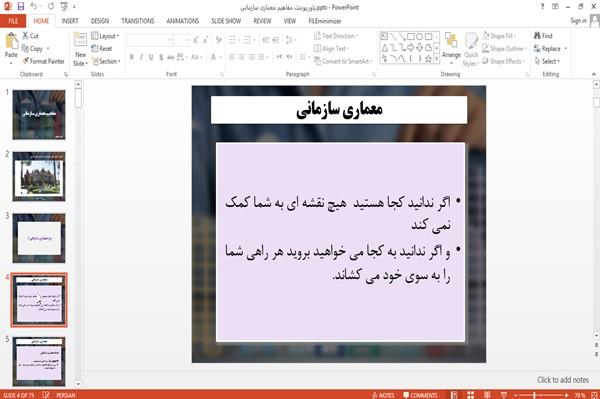Expand the Copy dropdown arrow
Viewport: 600px width, 399px height.
pyautogui.click(x=48, y=49)
